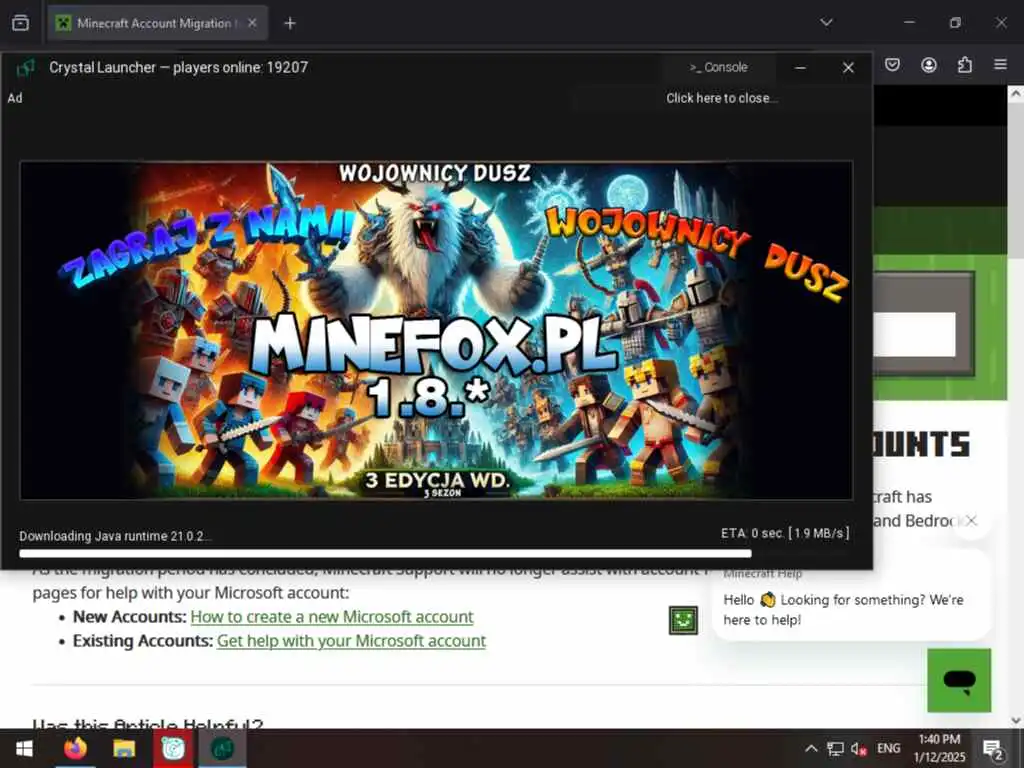Click 'Click here to close...' ad text
1024x768 pixels.
[x=722, y=98]
